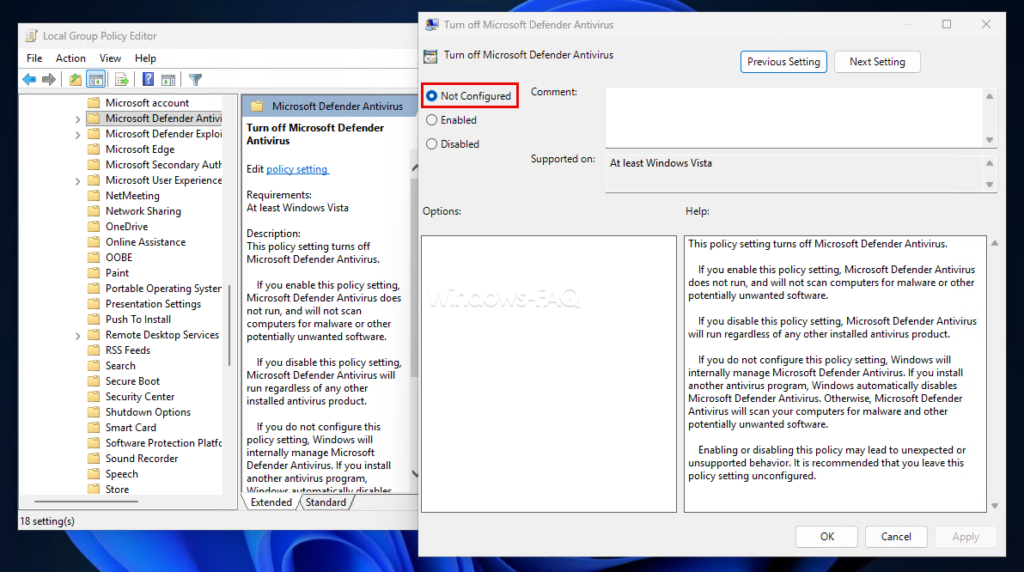The width and height of the screenshot is (1024, 572).
Task: Expand the Microsoft Defender Antivirus tree node
Action: click(x=77, y=119)
